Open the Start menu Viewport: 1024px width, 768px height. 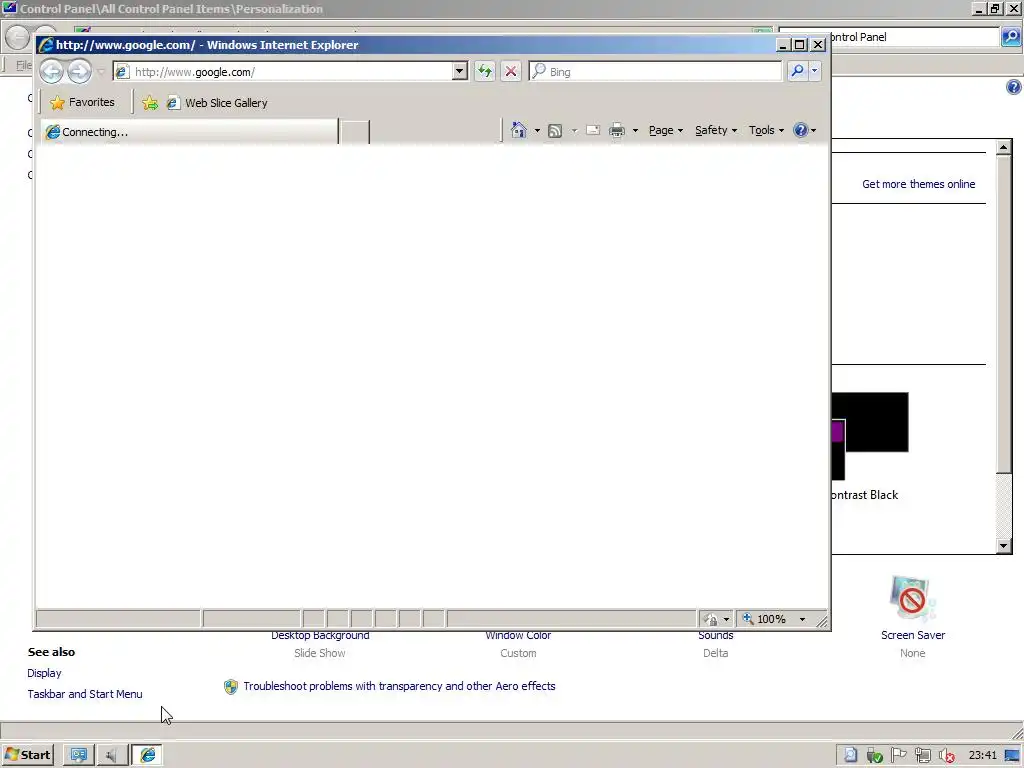[27, 755]
